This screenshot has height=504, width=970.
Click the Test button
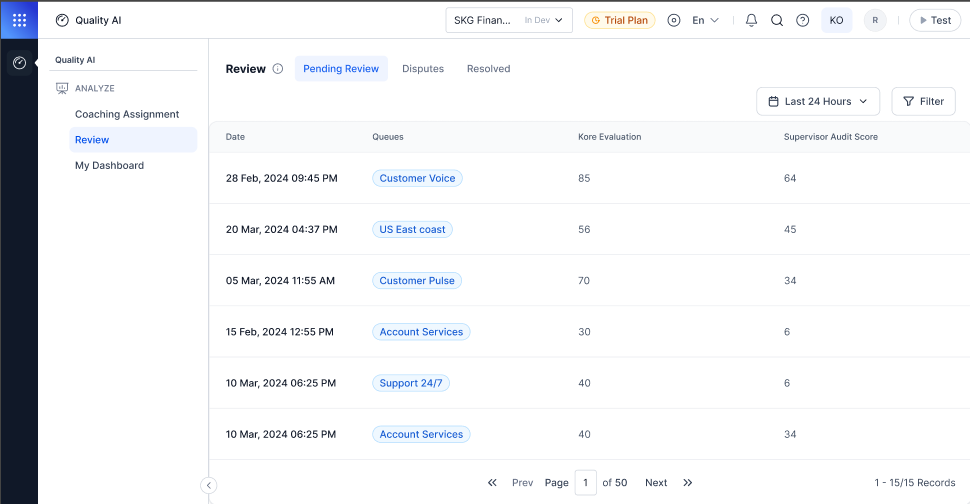point(935,20)
